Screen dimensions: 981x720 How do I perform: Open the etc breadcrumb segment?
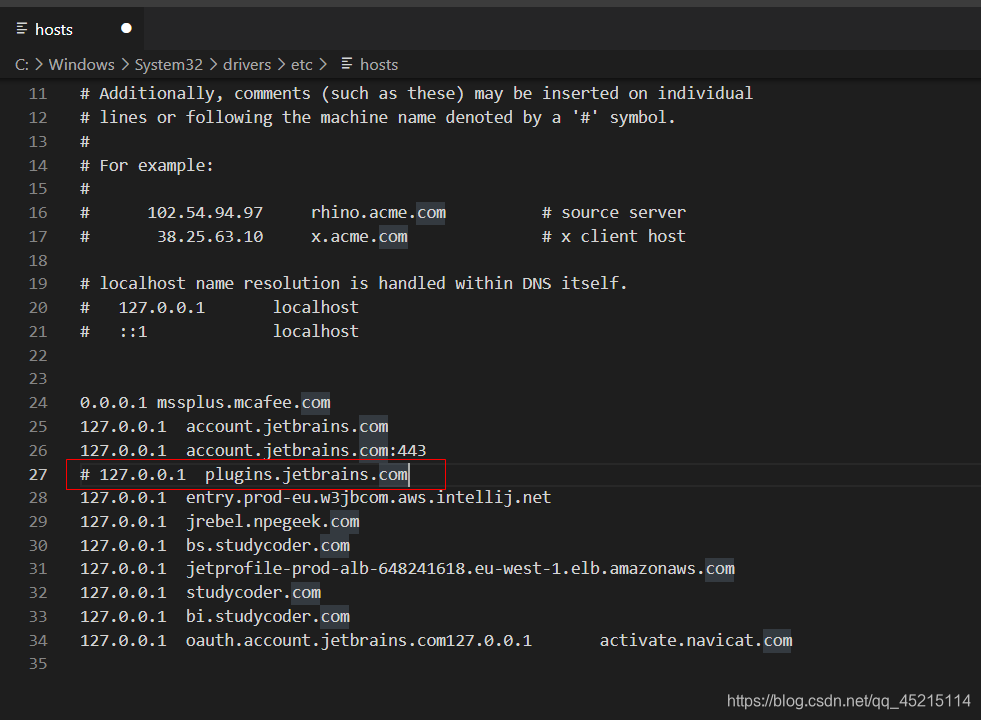(302, 64)
